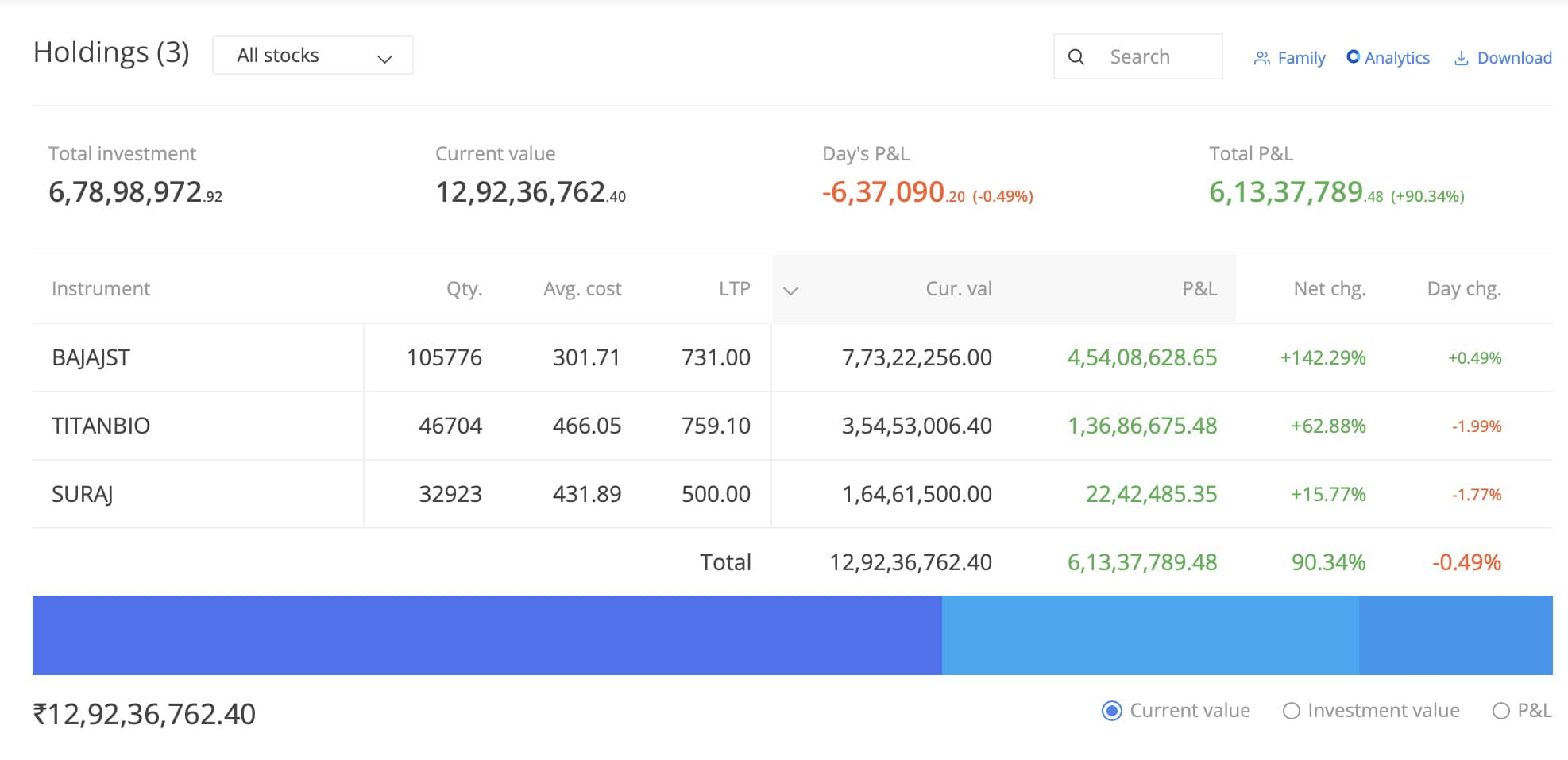The height and width of the screenshot is (760, 1568).
Task: Select the P&L radio button
Action: (x=1500, y=711)
